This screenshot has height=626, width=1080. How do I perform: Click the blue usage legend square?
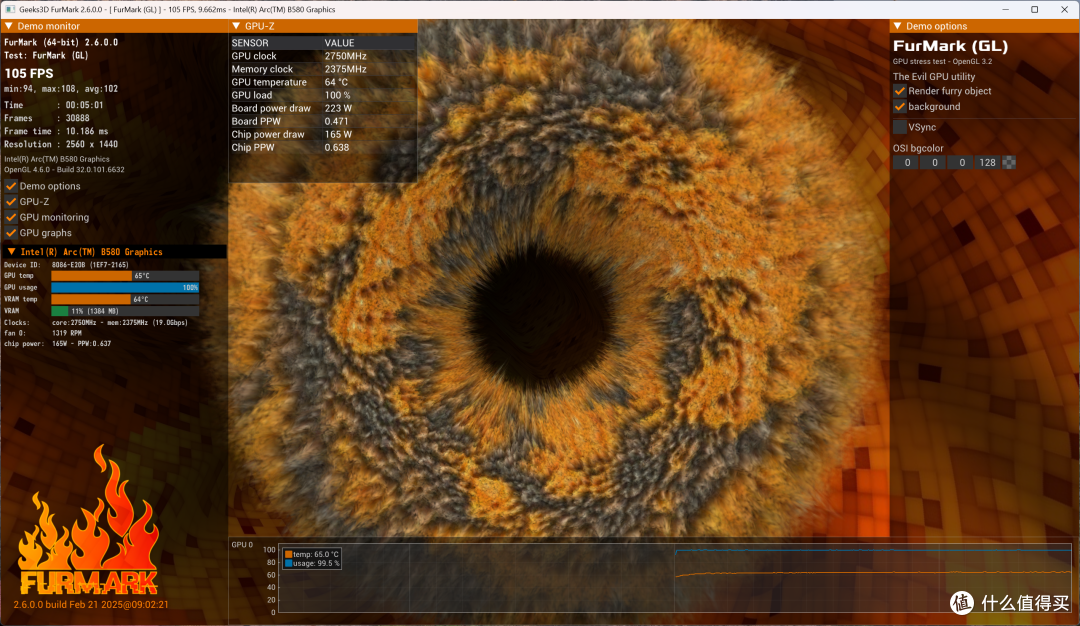[289, 563]
